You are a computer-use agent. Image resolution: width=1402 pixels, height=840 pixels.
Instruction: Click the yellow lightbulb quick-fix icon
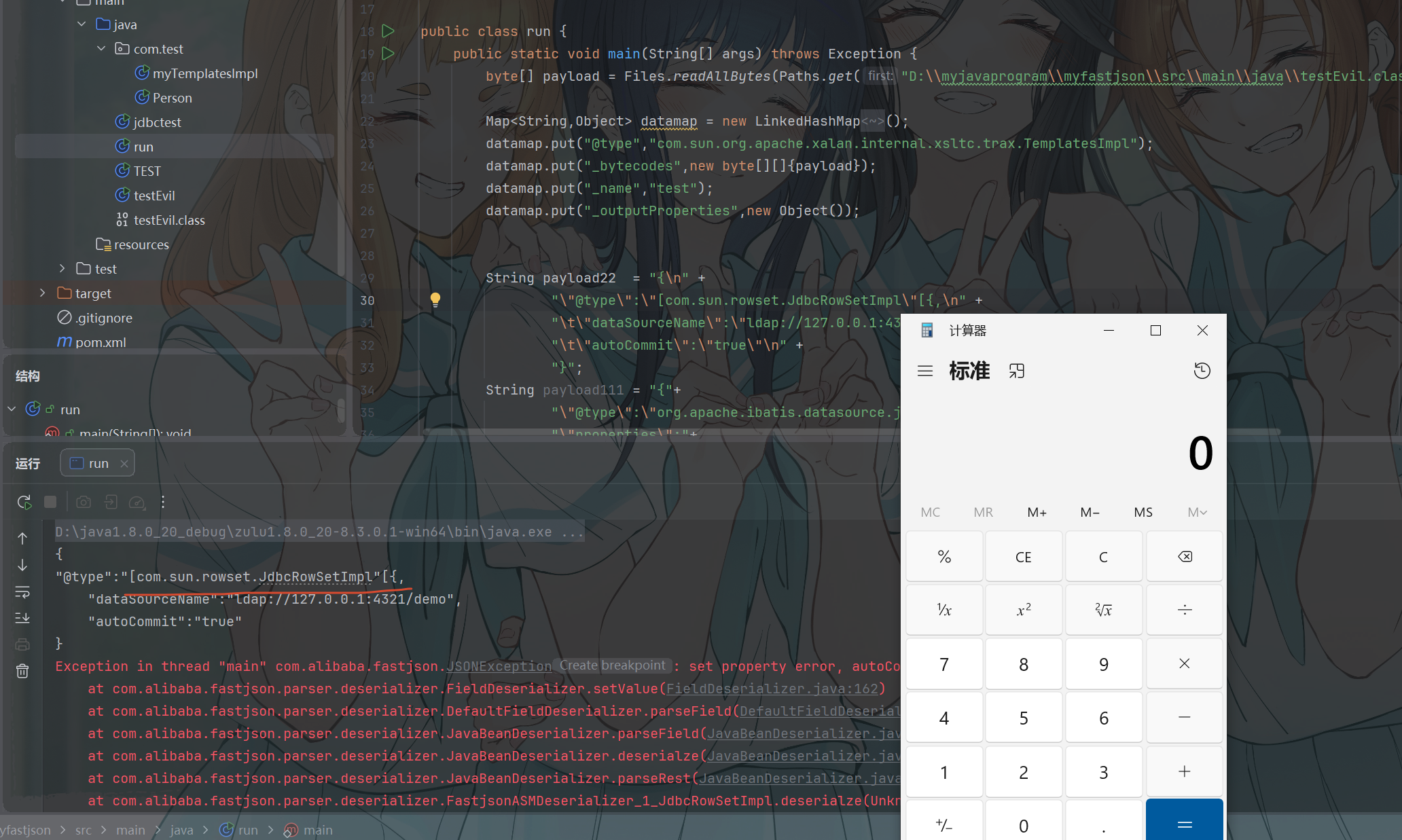[435, 299]
